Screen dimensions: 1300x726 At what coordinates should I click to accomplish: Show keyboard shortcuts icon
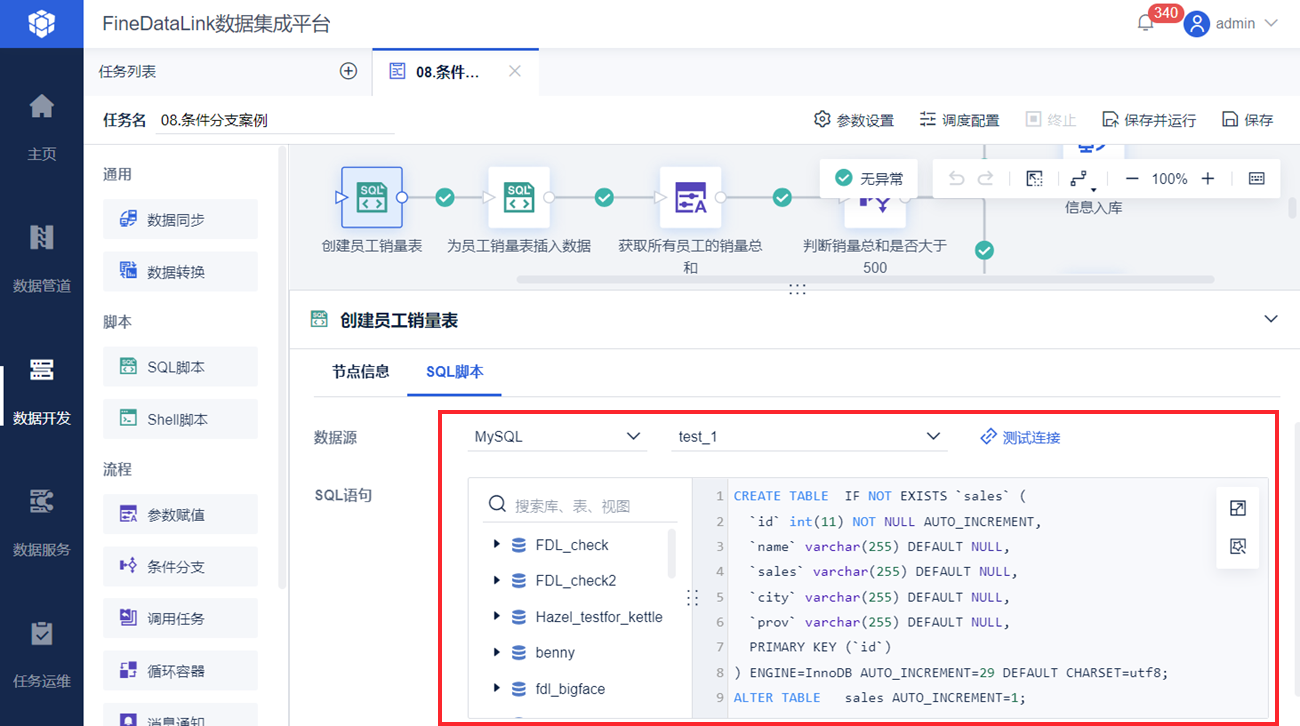coord(1257,179)
